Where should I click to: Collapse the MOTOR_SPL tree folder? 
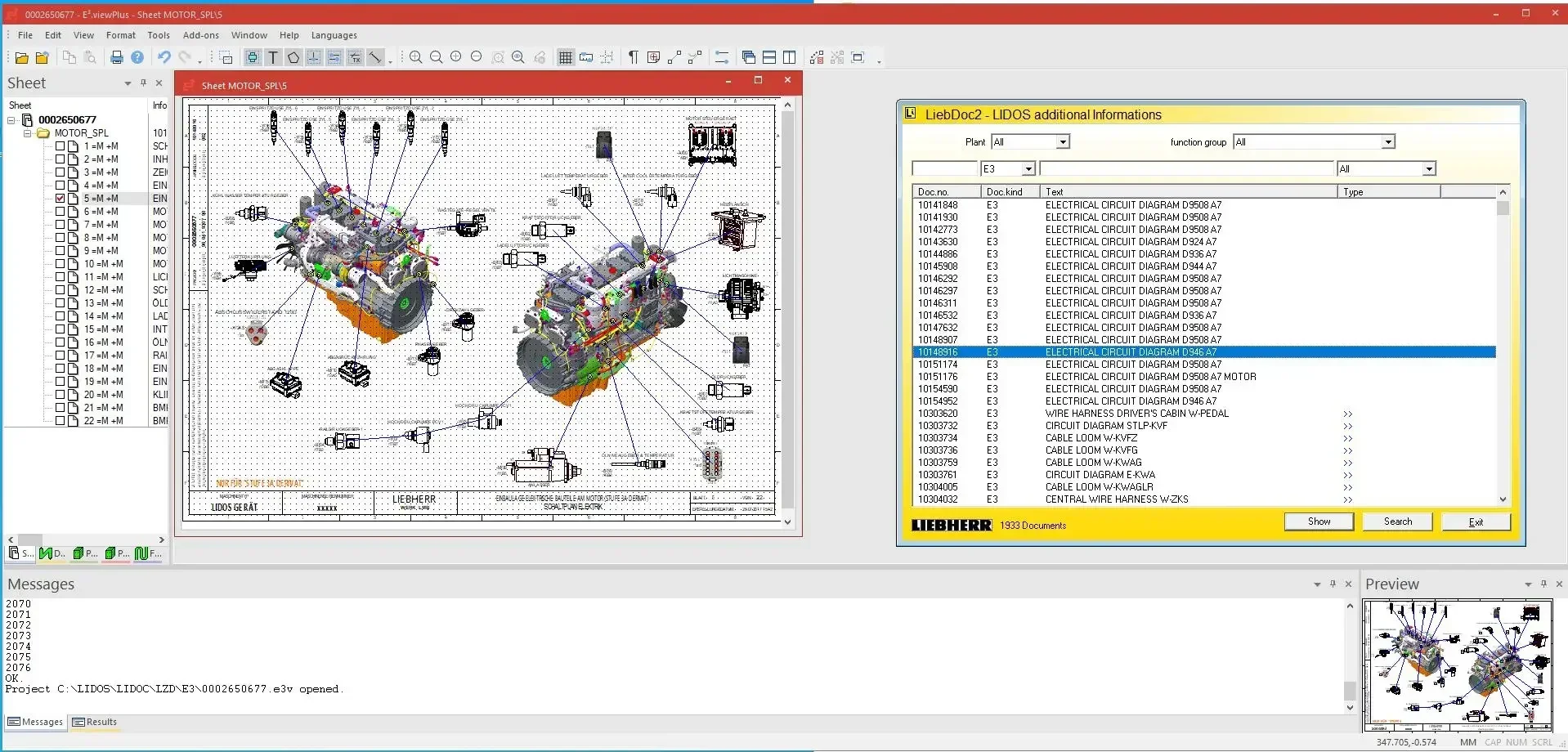point(27,133)
